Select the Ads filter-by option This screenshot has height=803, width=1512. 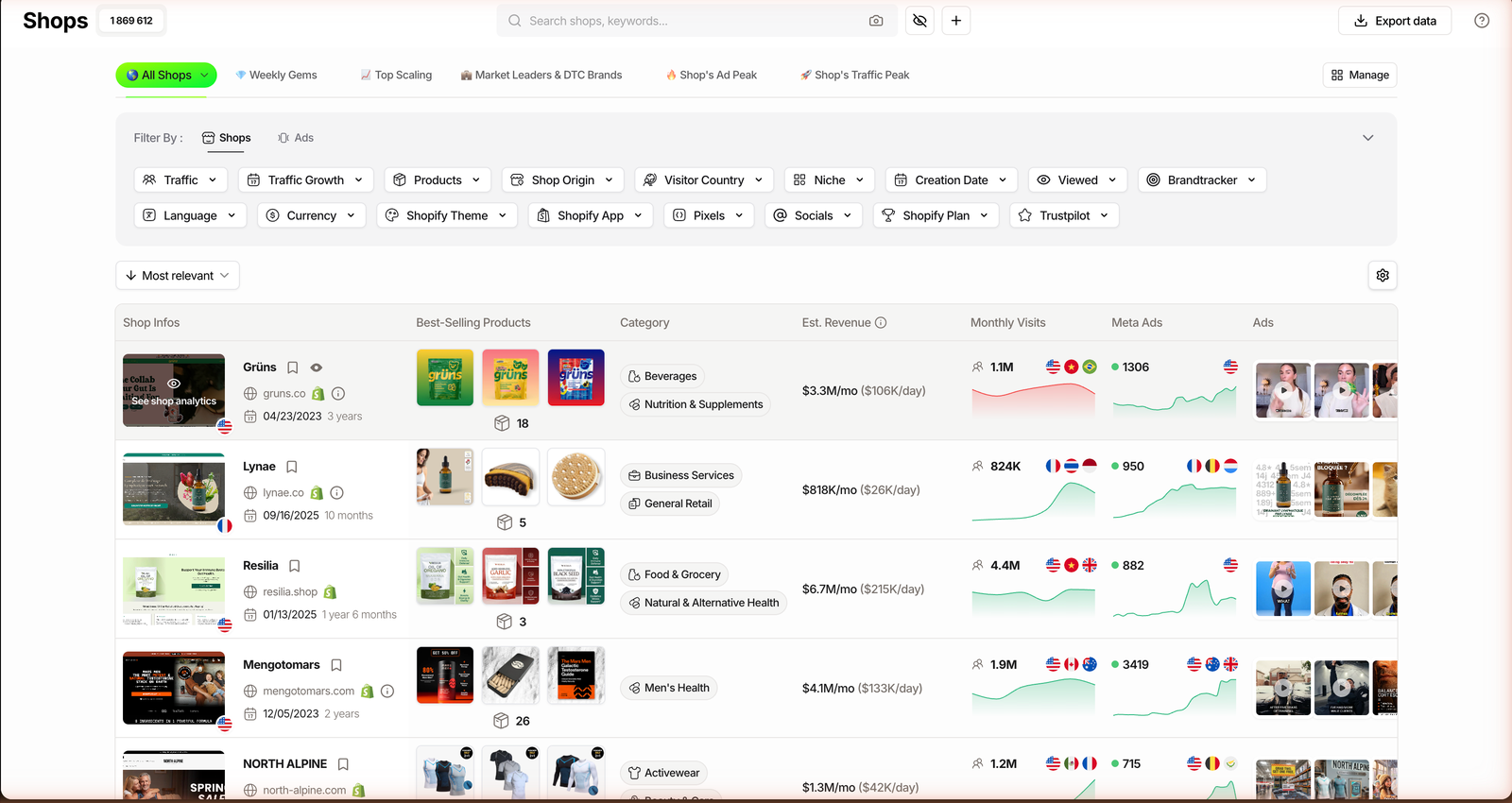pyautogui.click(x=296, y=138)
